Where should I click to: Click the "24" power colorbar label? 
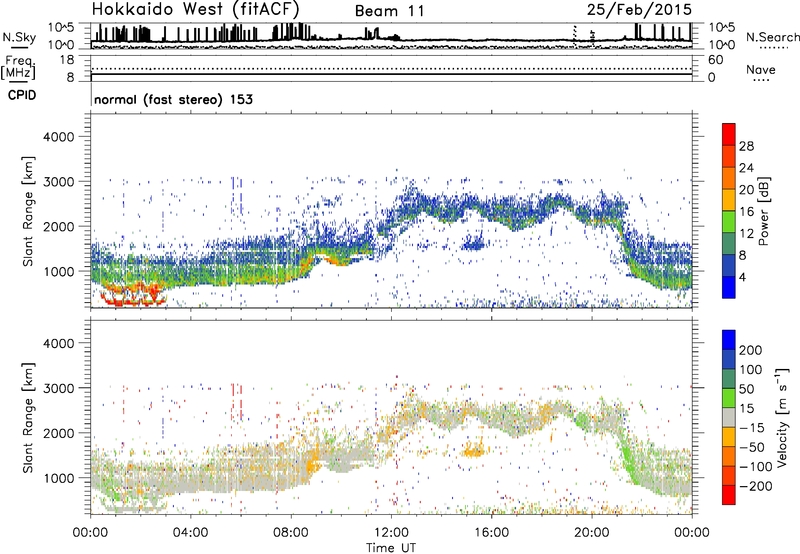(746, 168)
